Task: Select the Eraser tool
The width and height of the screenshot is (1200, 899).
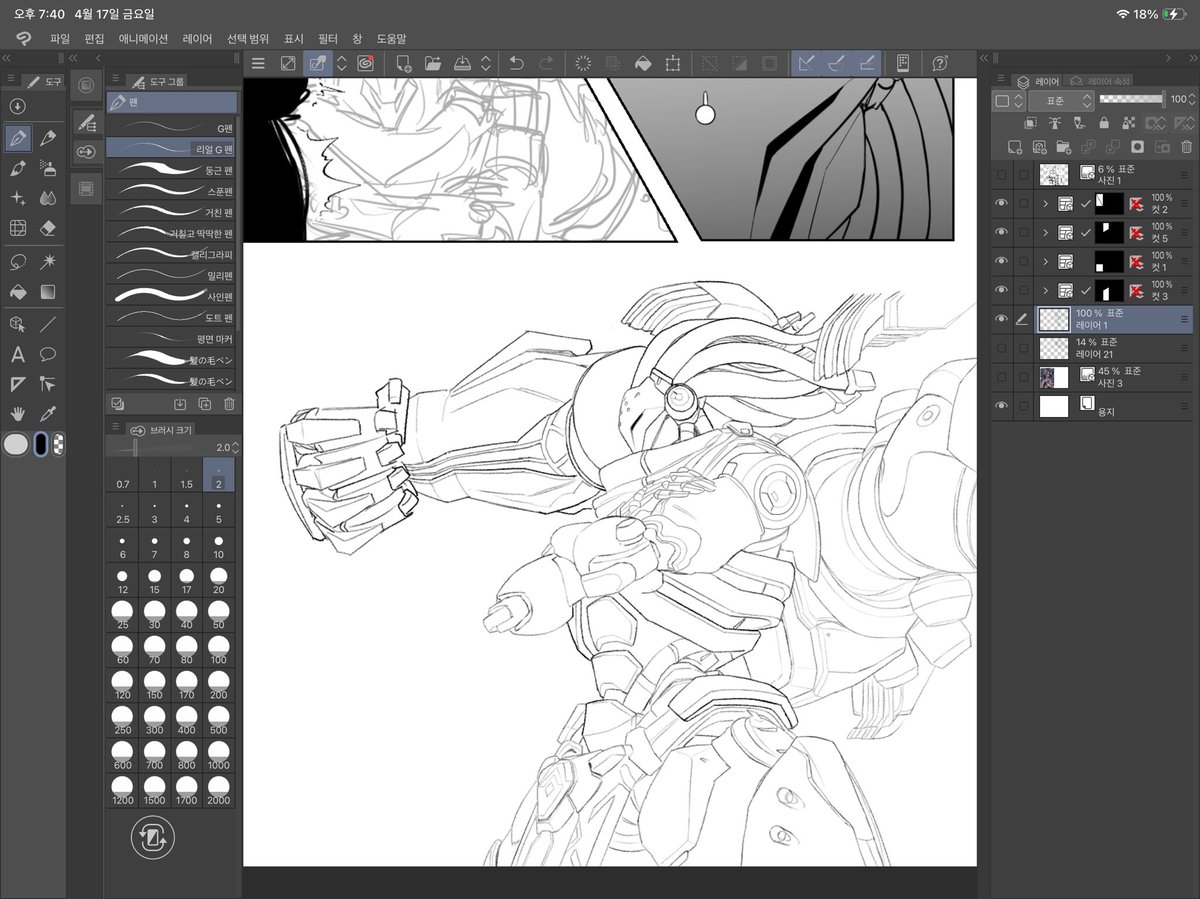Action: (x=48, y=228)
